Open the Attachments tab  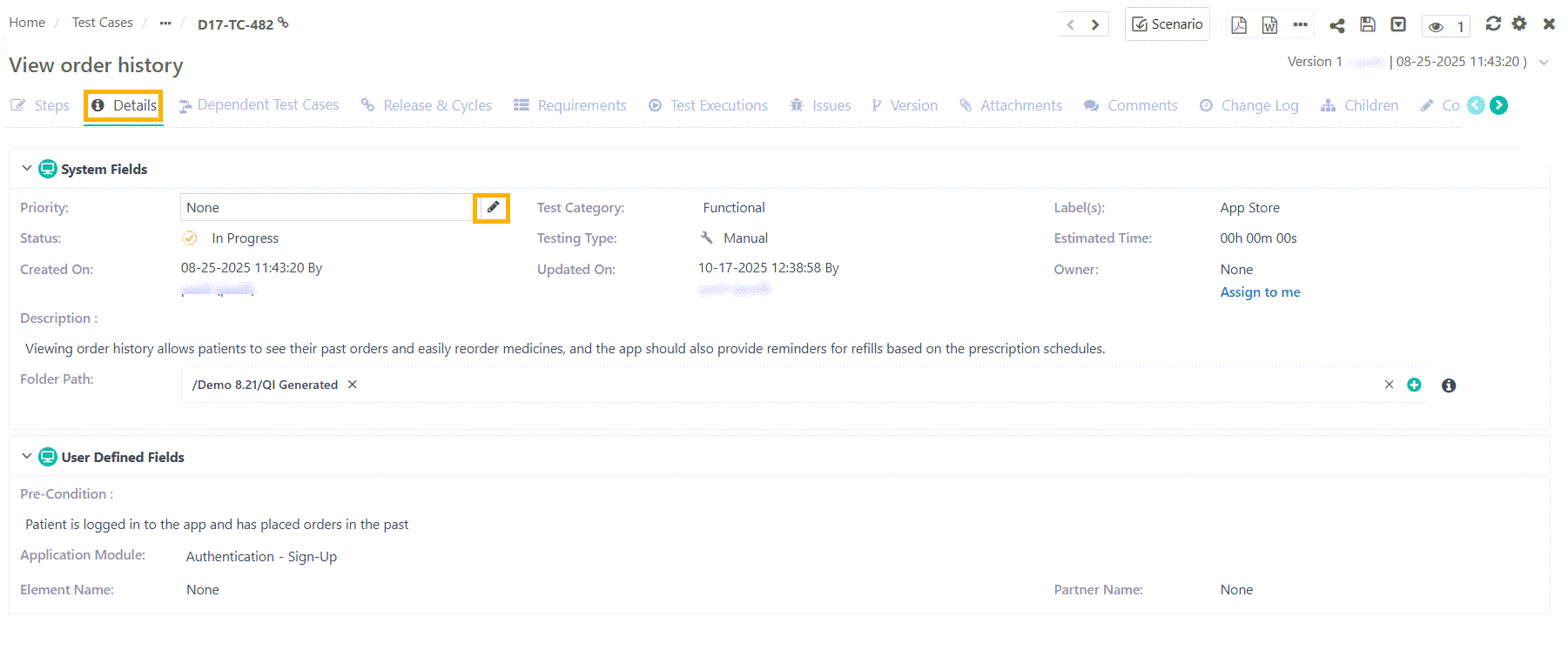[1011, 105]
